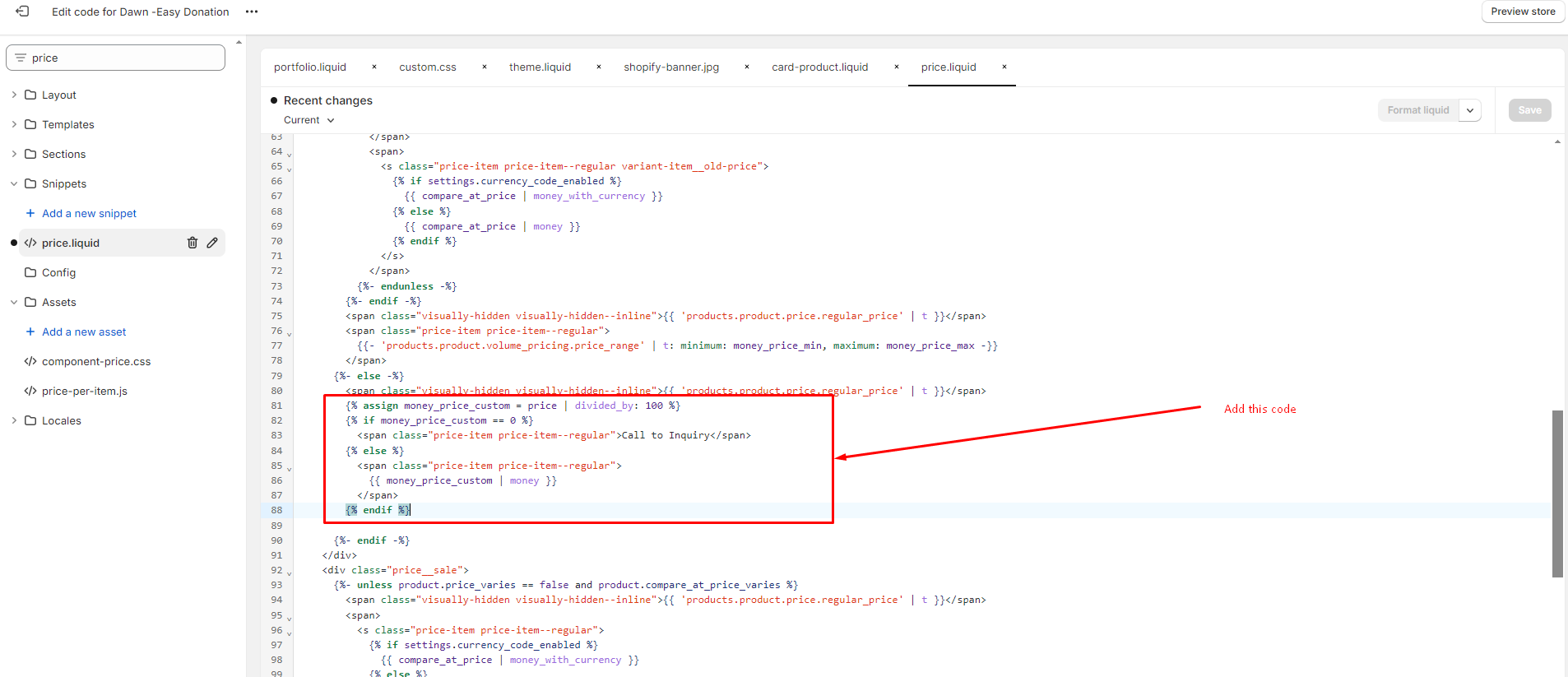Click the sidebar scroll-up arrow
Viewport: 1568px width, 677px height.
coord(239,42)
